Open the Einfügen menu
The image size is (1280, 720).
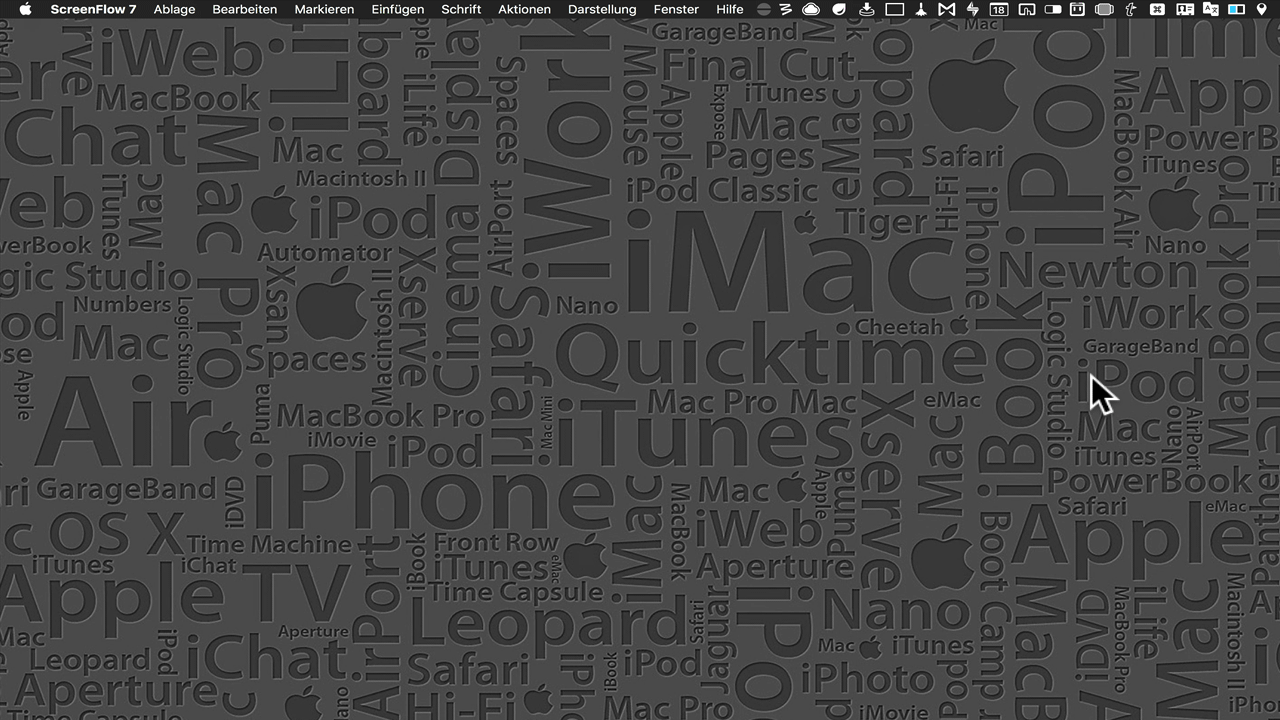[x=397, y=9]
